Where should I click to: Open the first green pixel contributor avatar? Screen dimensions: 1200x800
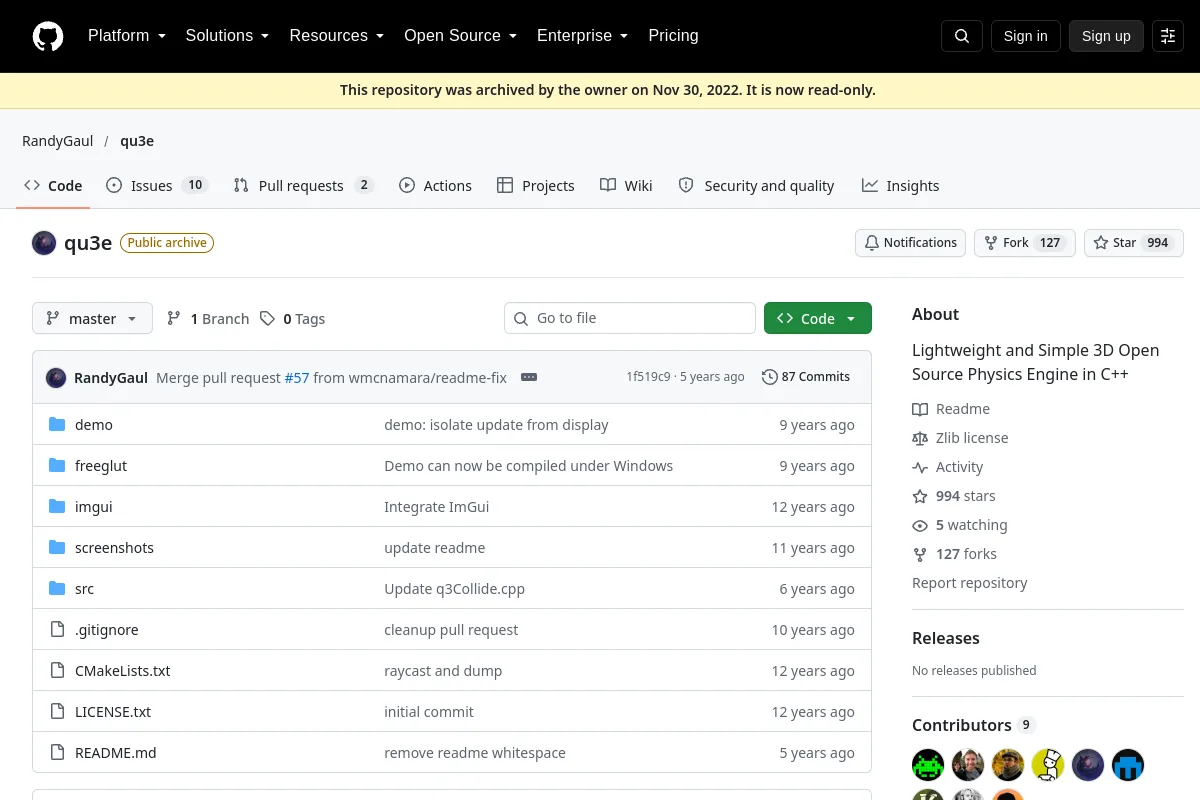pyautogui.click(x=928, y=765)
